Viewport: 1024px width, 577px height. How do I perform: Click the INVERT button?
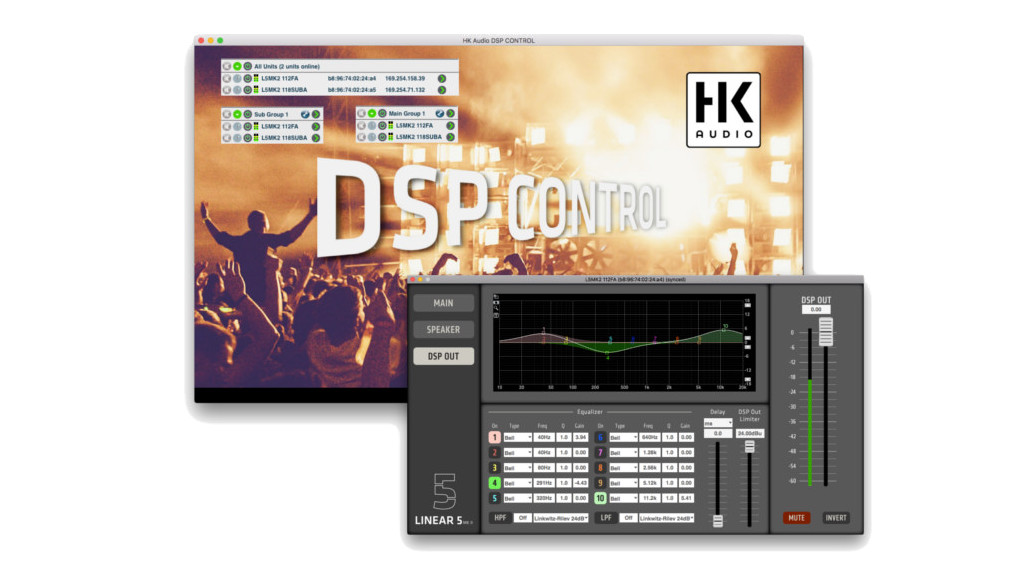click(x=836, y=518)
